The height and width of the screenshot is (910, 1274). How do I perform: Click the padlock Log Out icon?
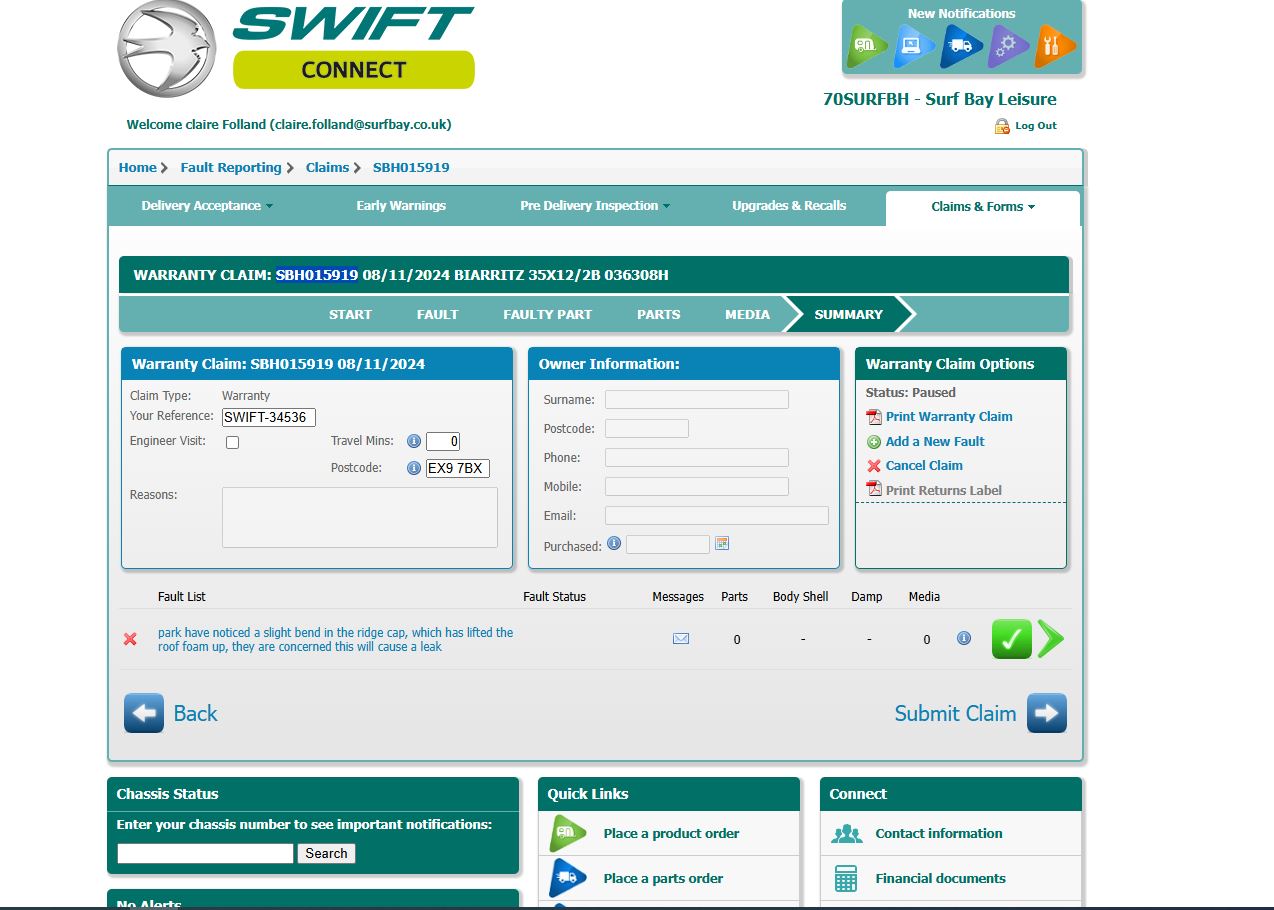1002,126
